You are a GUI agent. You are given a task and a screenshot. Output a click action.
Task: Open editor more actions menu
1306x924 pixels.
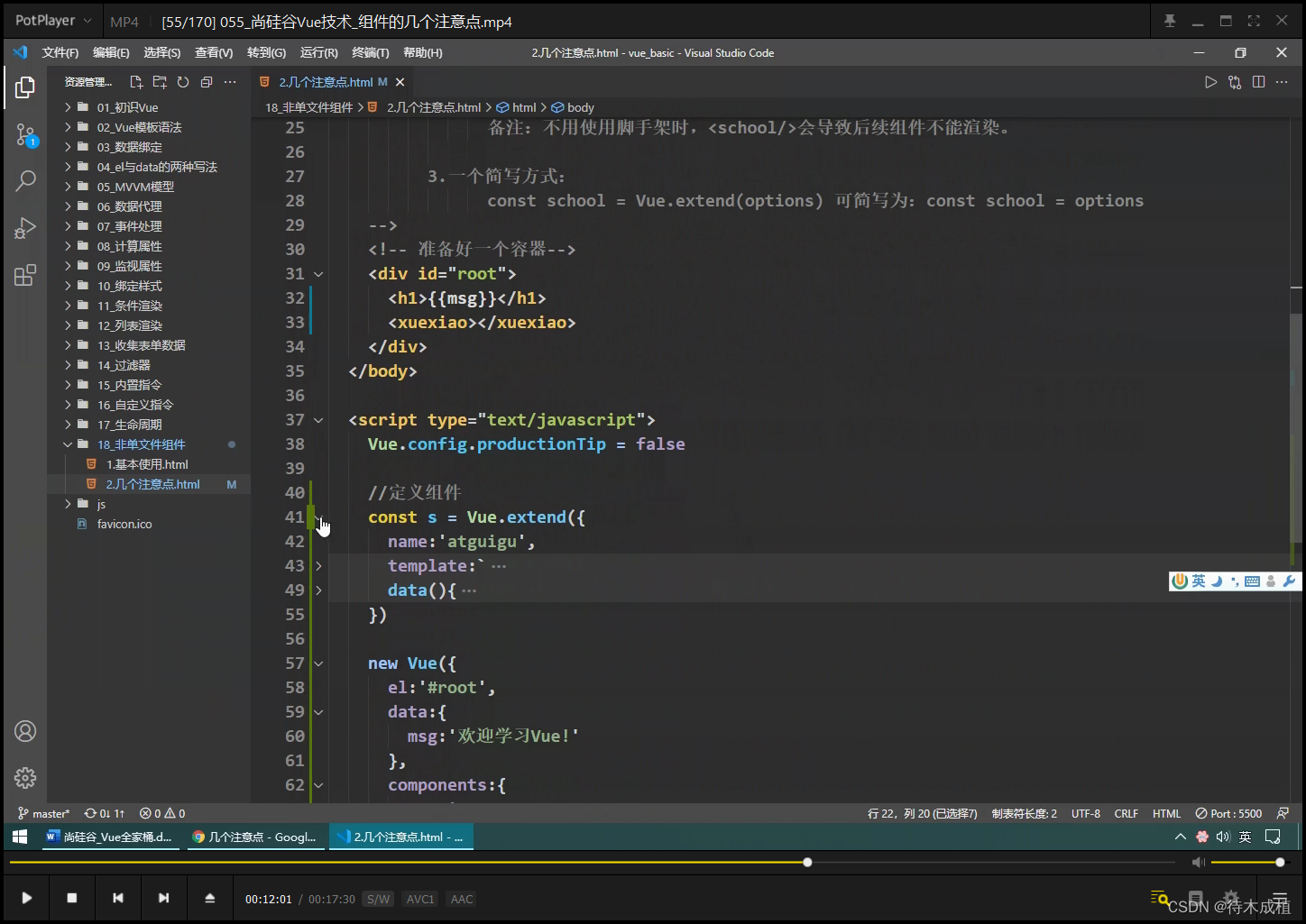tap(1282, 82)
